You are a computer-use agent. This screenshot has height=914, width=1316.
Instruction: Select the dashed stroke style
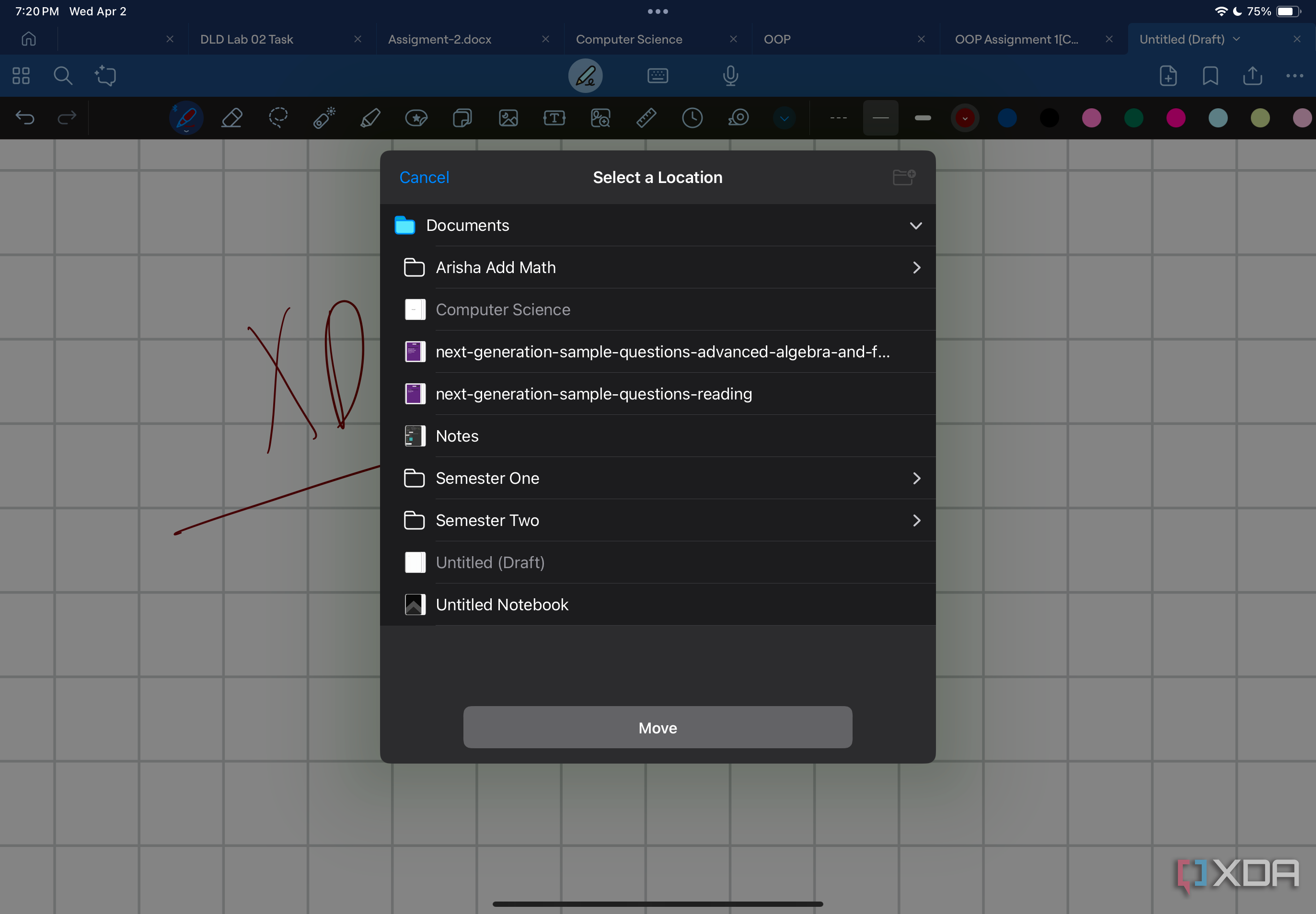(x=838, y=118)
